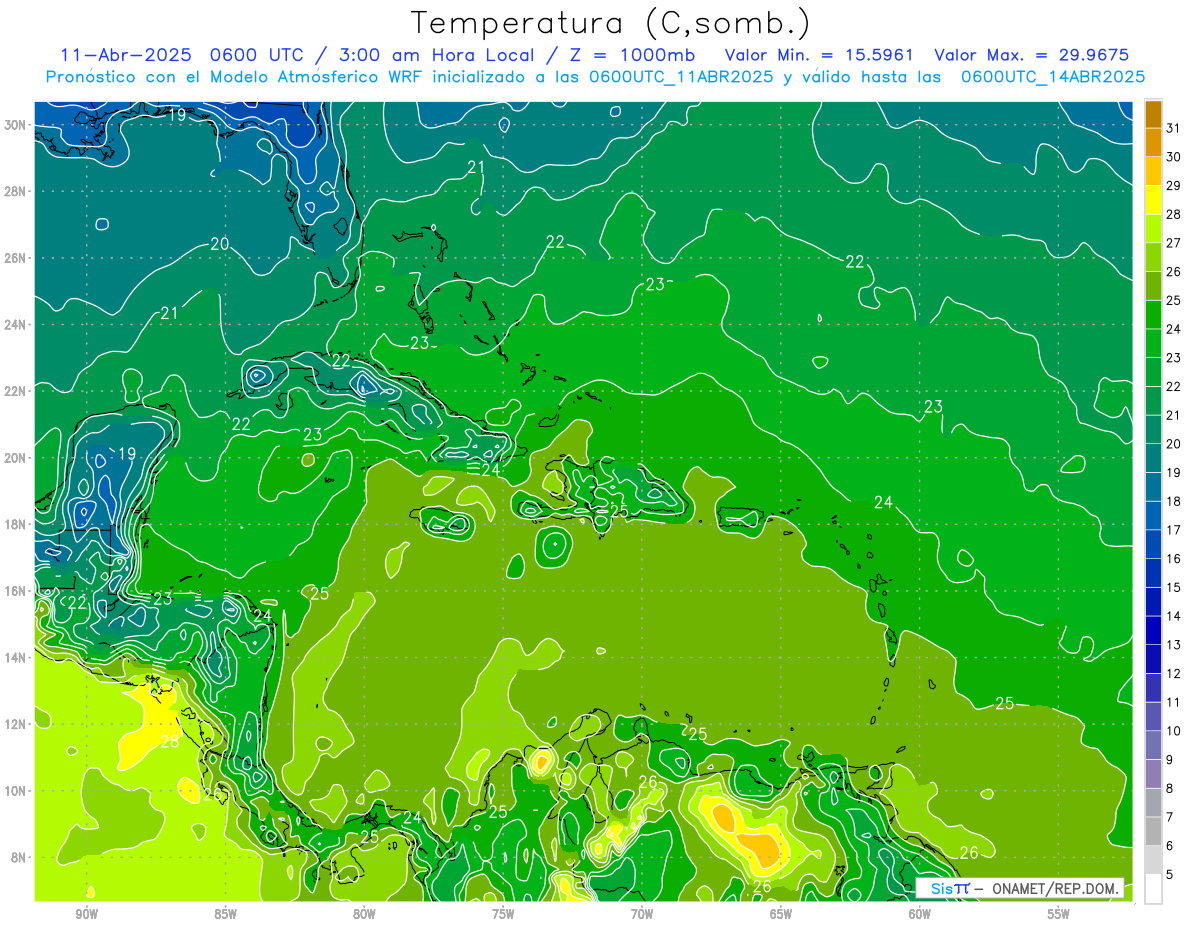The image size is (1200, 927).
Task: Click the SisTT ONAMET/REP.DOM. logo box
Action: 1019,888
